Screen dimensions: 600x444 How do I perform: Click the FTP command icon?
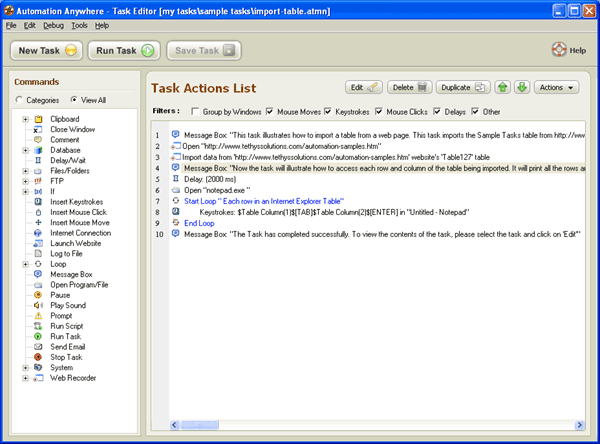point(38,181)
